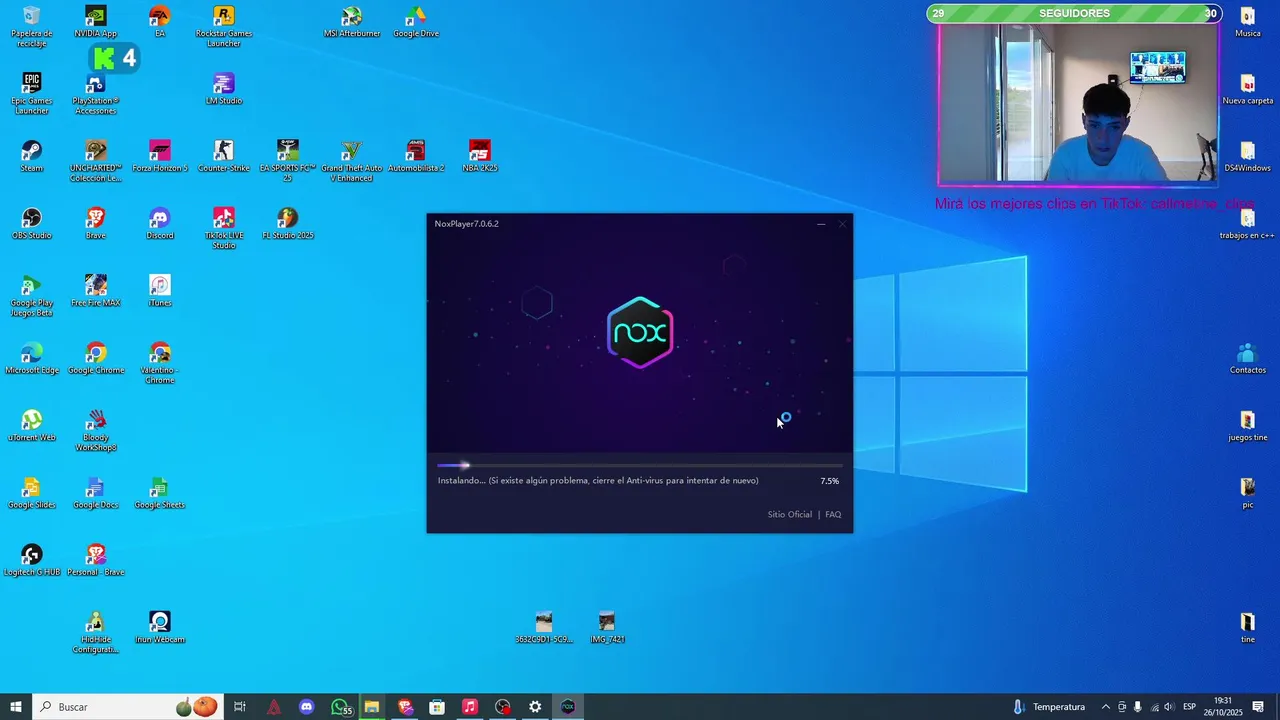The width and height of the screenshot is (1280, 720).
Task: Select the IMG_7421 image file
Action: point(607,627)
